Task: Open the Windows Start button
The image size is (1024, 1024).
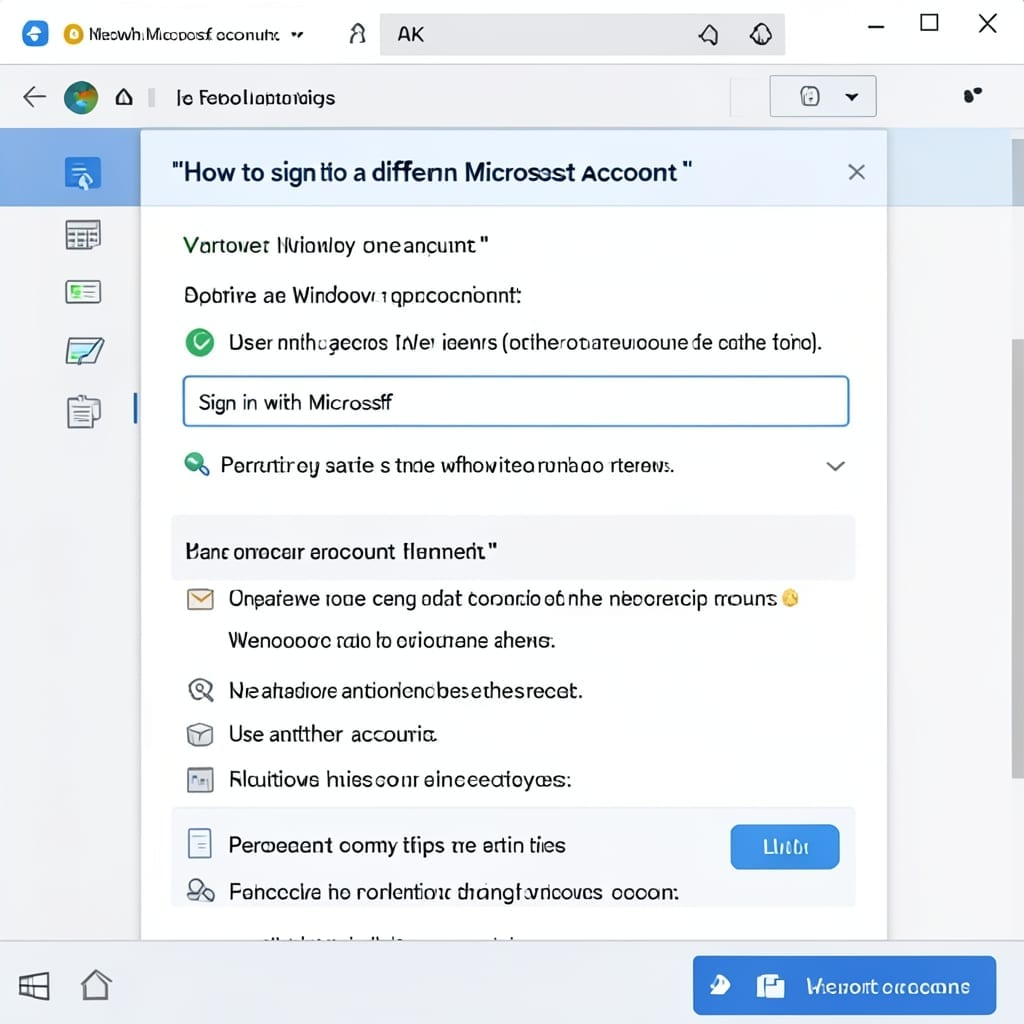Action: [x=34, y=985]
